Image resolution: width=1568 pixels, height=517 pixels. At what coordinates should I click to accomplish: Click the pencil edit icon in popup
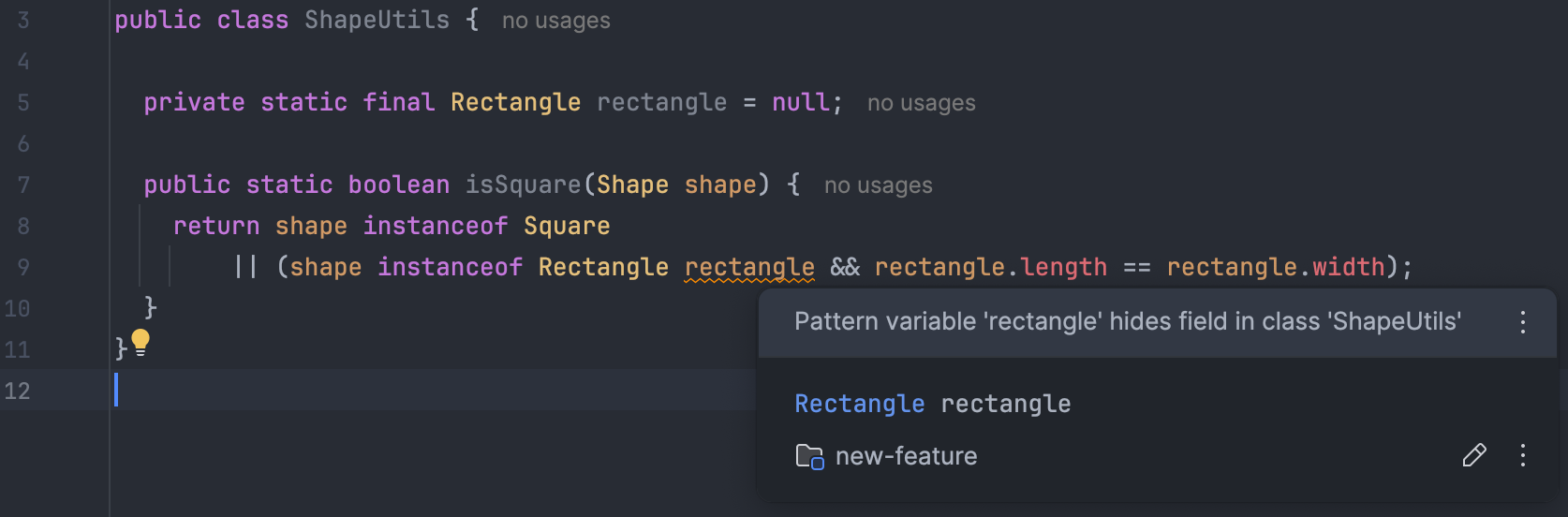tap(1474, 456)
